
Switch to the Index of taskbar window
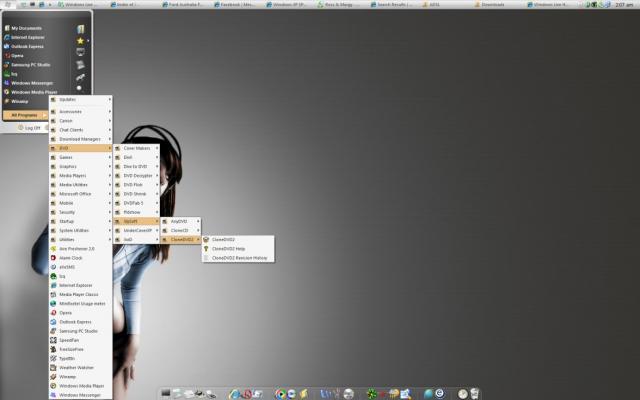pos(133,4)
